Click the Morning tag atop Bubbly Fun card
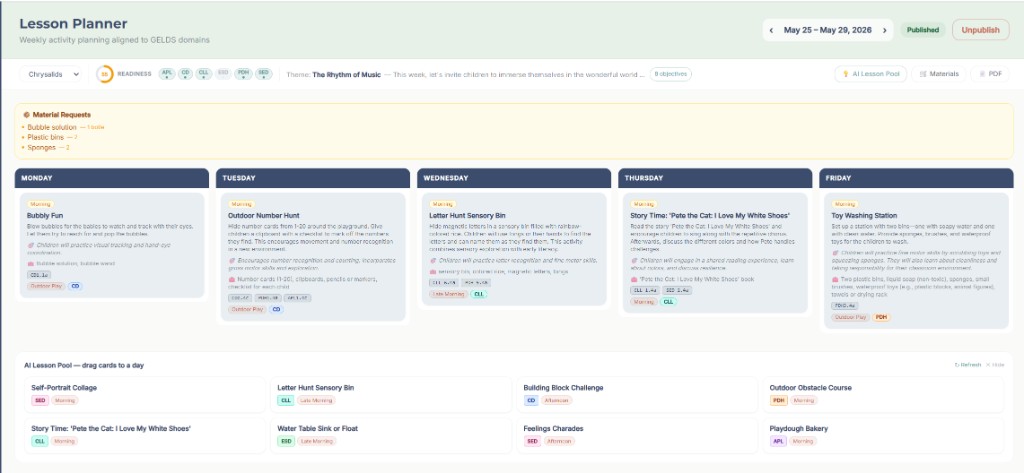 coord(40,204)
